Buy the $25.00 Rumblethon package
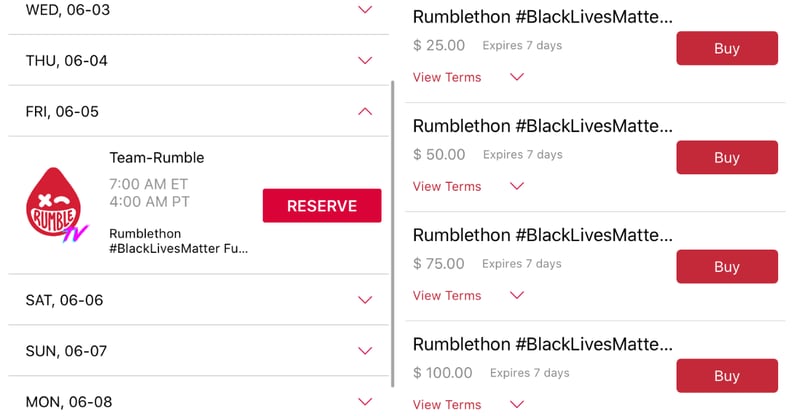Viewport: 792px width, 416px height. (727, 48)
